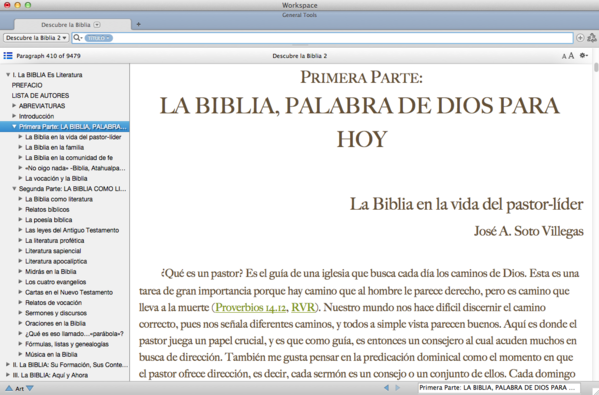This screenshot has width=599, height=395.
Task: Remove the TITULO search field tag
Action: pyautogui.click(x=99, y=38)
